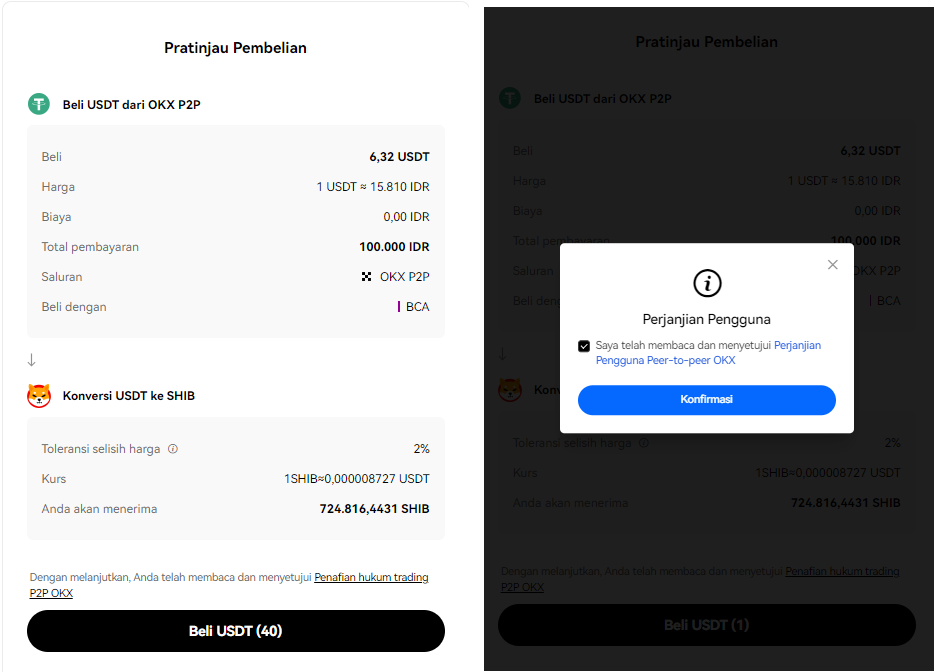Close the Perjanjian Pengguna dialog

832,265
